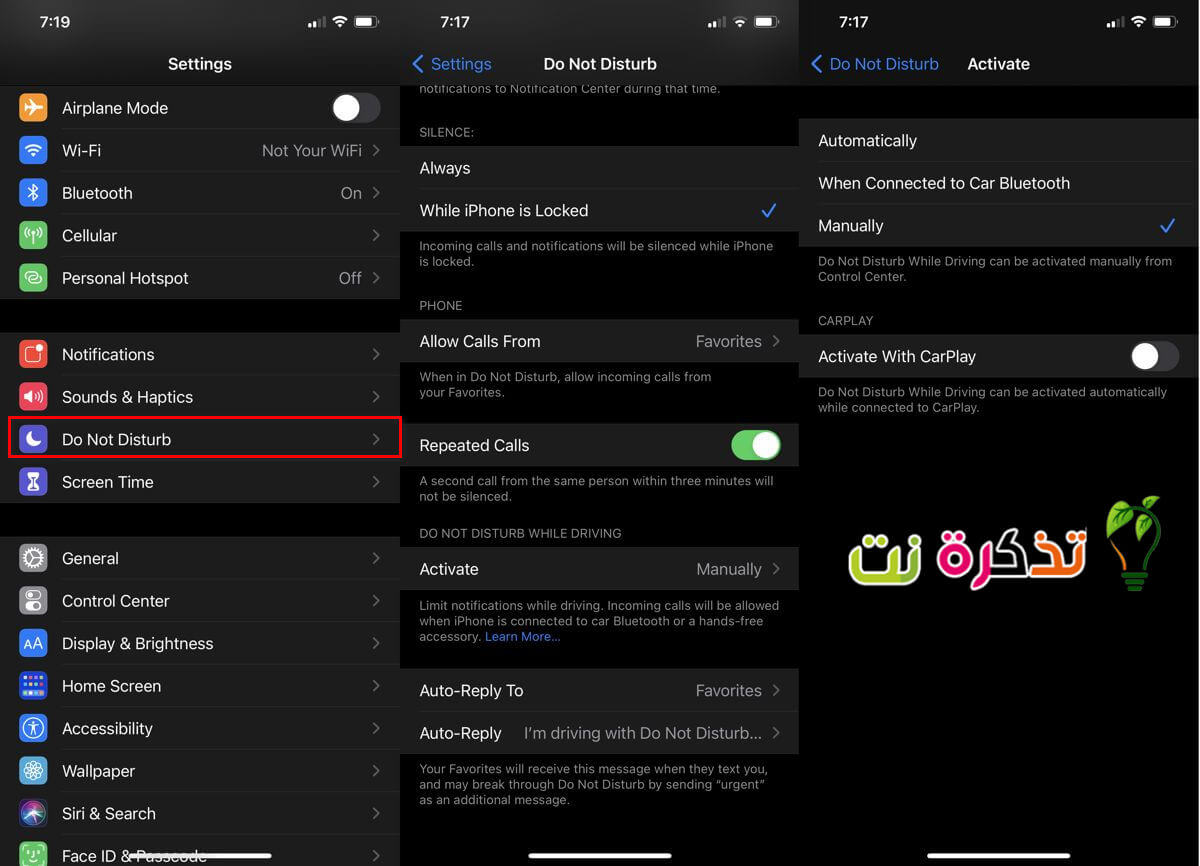Viewport: 1200px width, 866px height.
Task: Tap the Wallpaper flower icon
Action: 33,771
